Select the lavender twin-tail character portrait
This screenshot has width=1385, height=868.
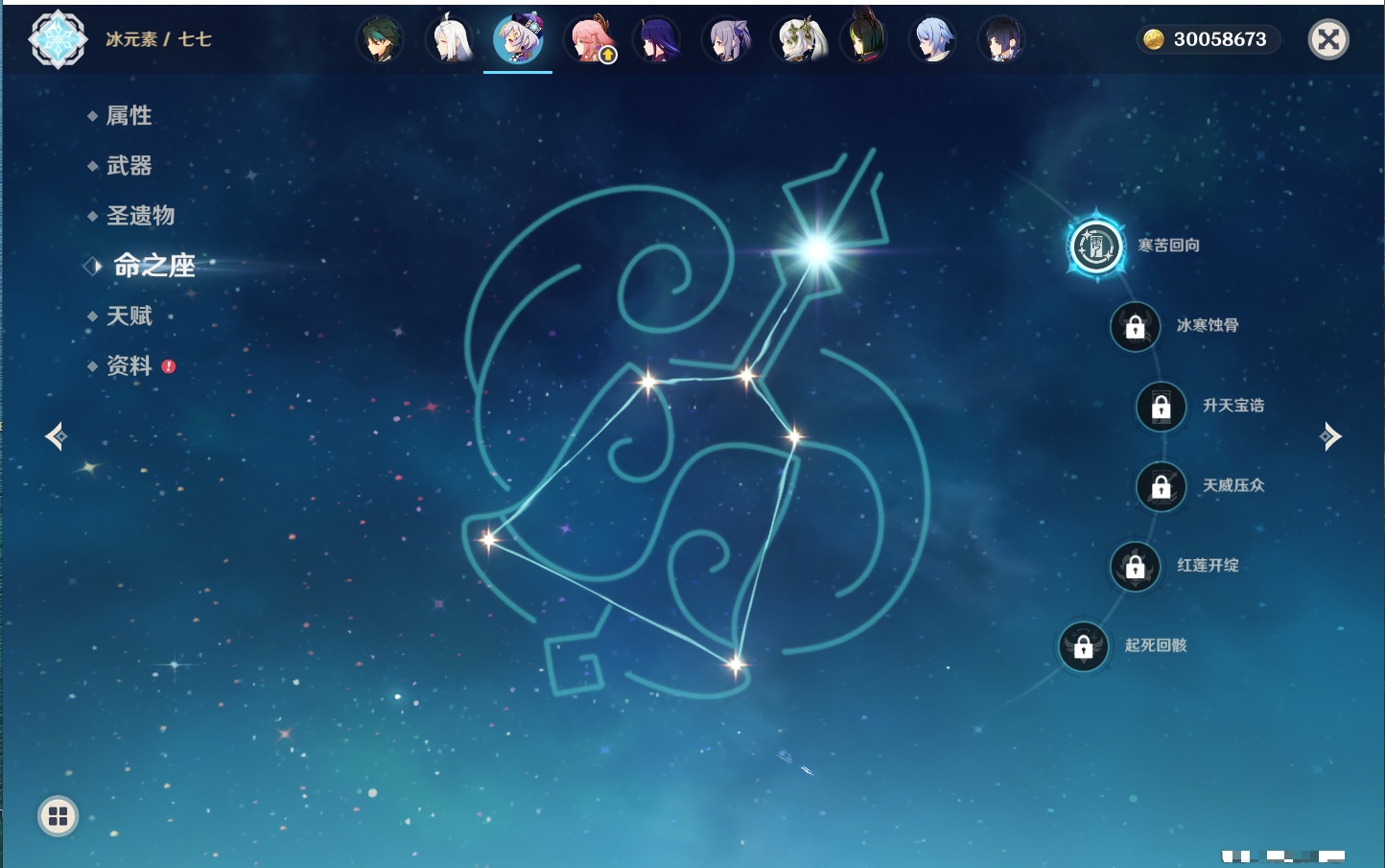(727, 39)
